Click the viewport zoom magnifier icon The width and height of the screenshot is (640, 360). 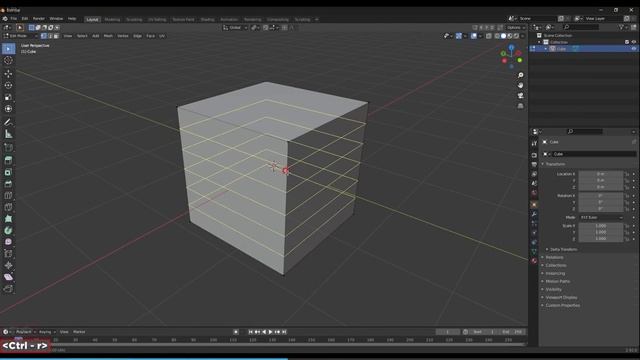click(x=520, y=76)
